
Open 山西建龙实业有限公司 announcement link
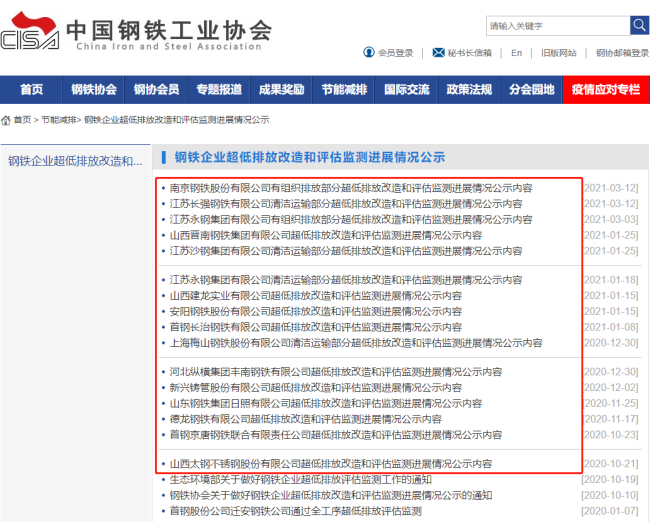click(x=315, y=296)
